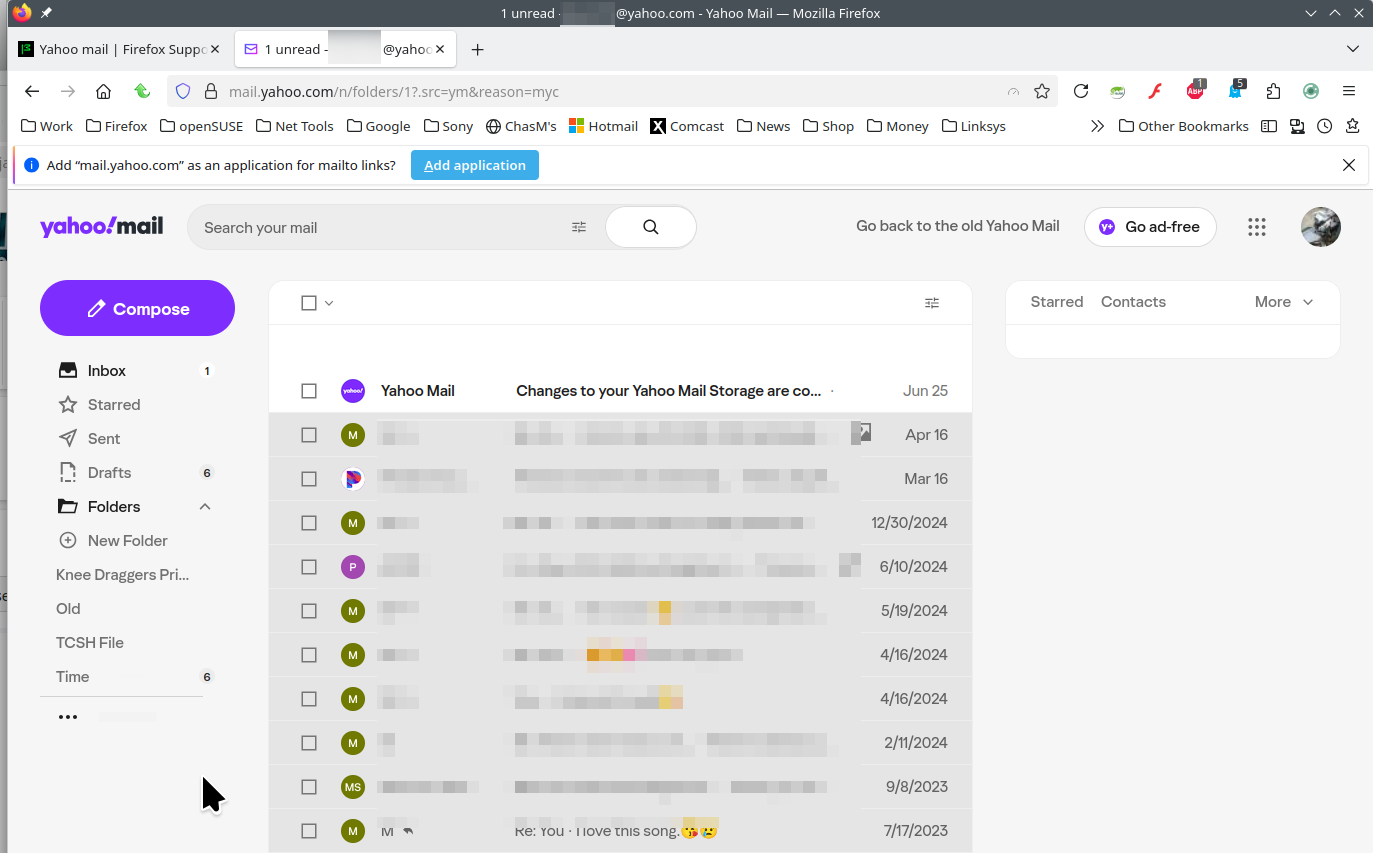This screenshot has height=853, width=1373.
Task: Select the Starred tab in right panel
Action: pyautogui.click(x=1057, y=302)
